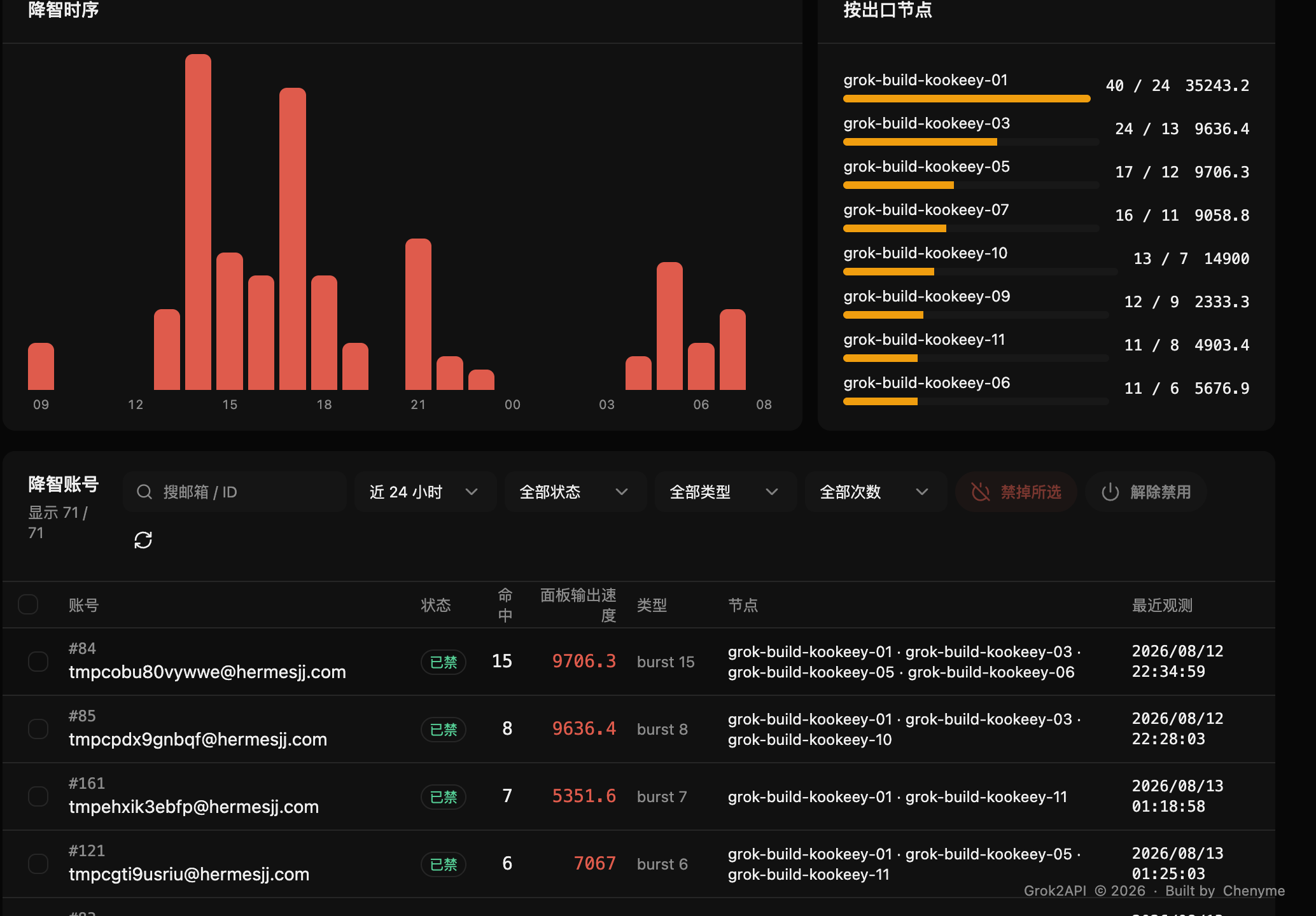
Task: Click the 已禁 badge in the #161 row
Action: [x=444, y=797]
